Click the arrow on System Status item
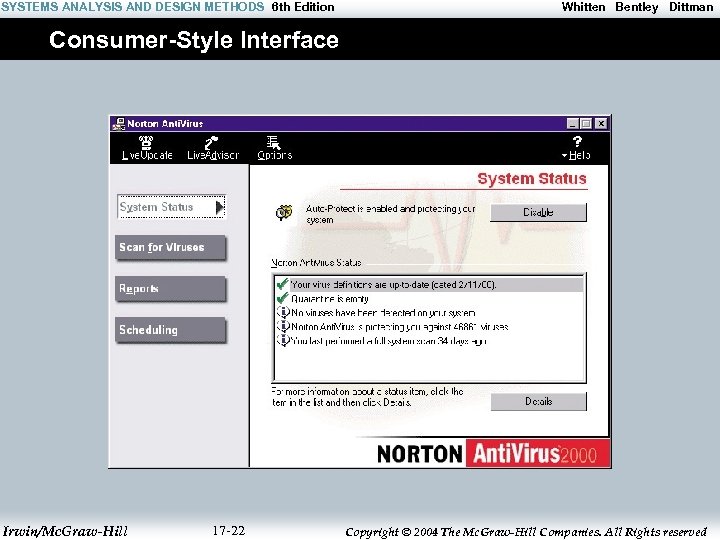Image resolution: width=720 pixels, height=540 pixels. click(x=220, y=207)
